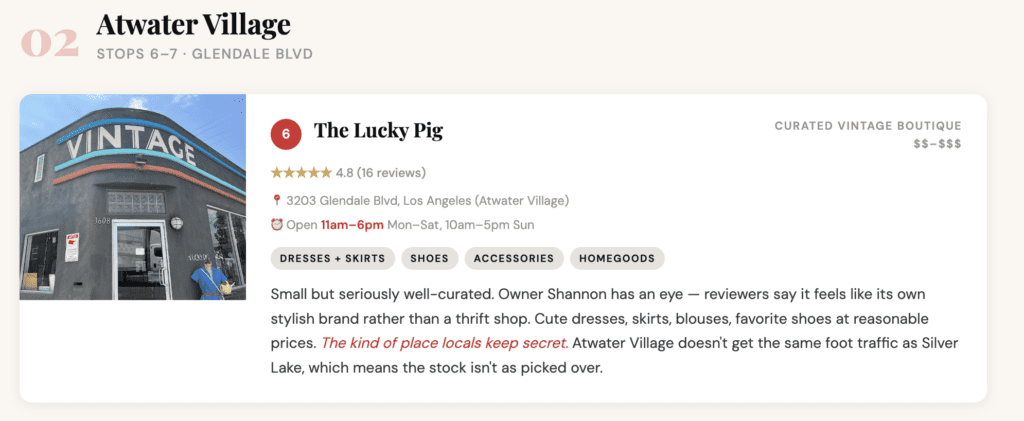Click Stops 6–7 Glendale Blvd subtitle
1024x421 pixels.
pyautogui.click(x=204, y=53)
